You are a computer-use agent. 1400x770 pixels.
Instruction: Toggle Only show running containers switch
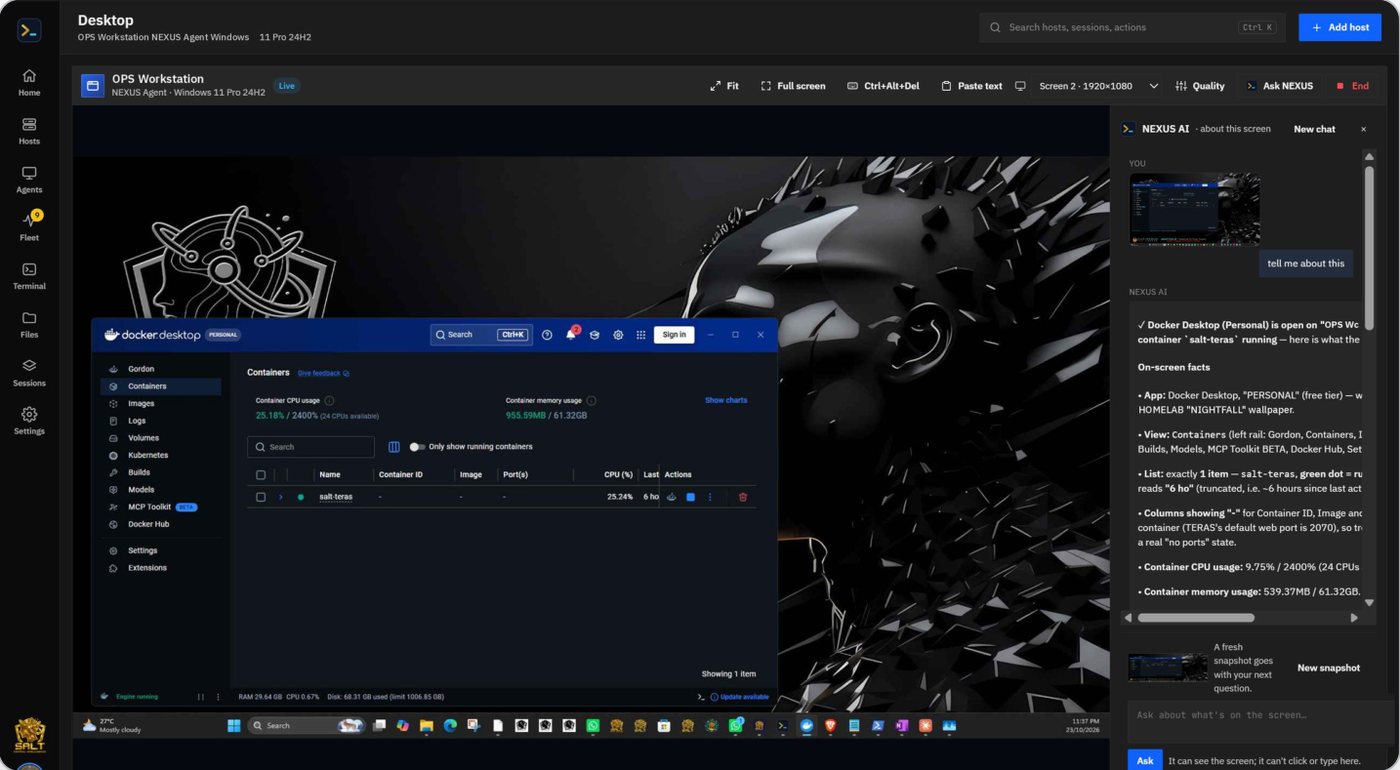click(417, 447)
